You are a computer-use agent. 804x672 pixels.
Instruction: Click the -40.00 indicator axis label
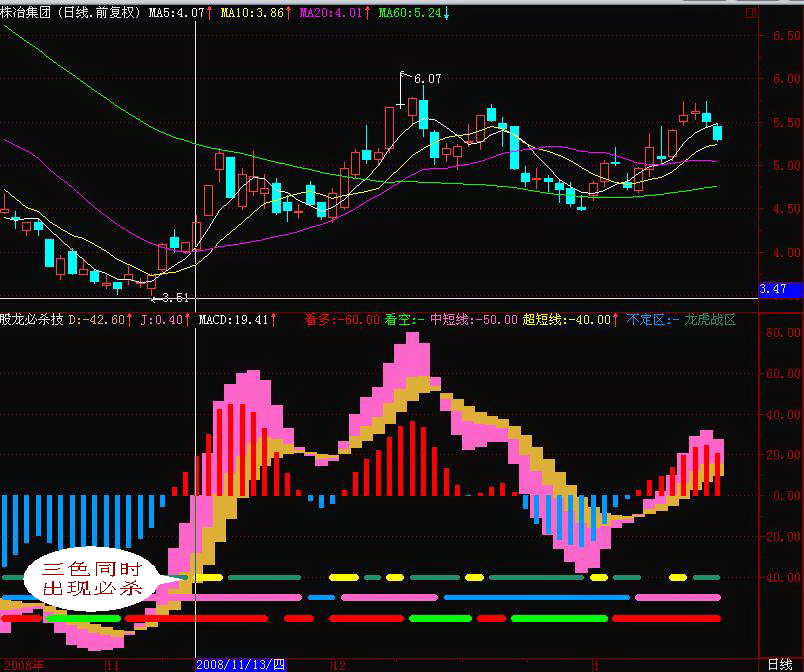pyautogui.click(x=780, y=578)
